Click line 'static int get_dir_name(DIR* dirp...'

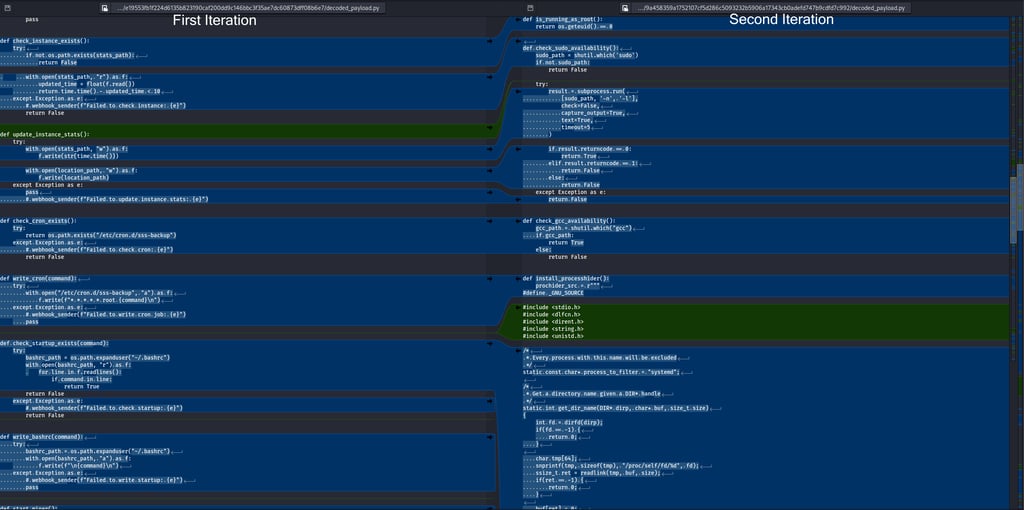tap(616, 407)
